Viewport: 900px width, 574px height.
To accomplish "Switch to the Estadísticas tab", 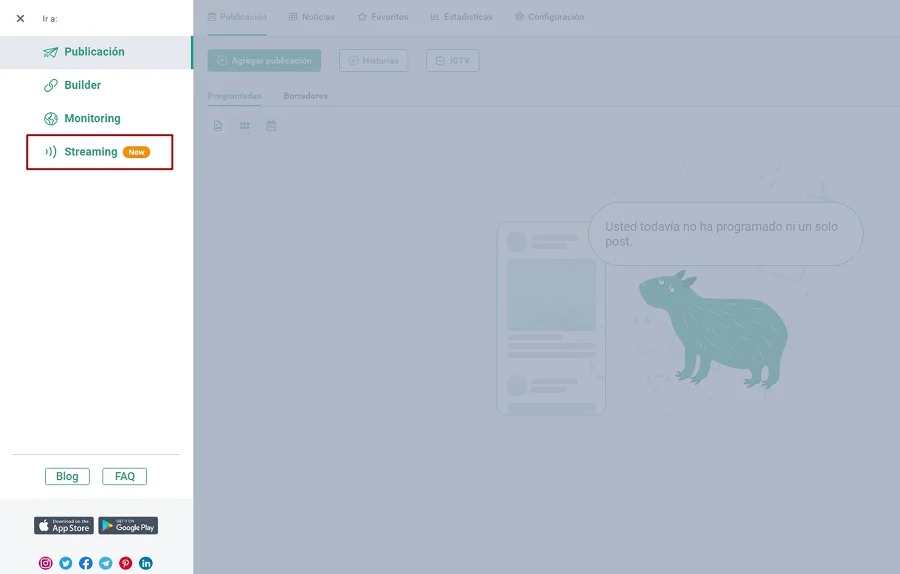I will point(461,17).
